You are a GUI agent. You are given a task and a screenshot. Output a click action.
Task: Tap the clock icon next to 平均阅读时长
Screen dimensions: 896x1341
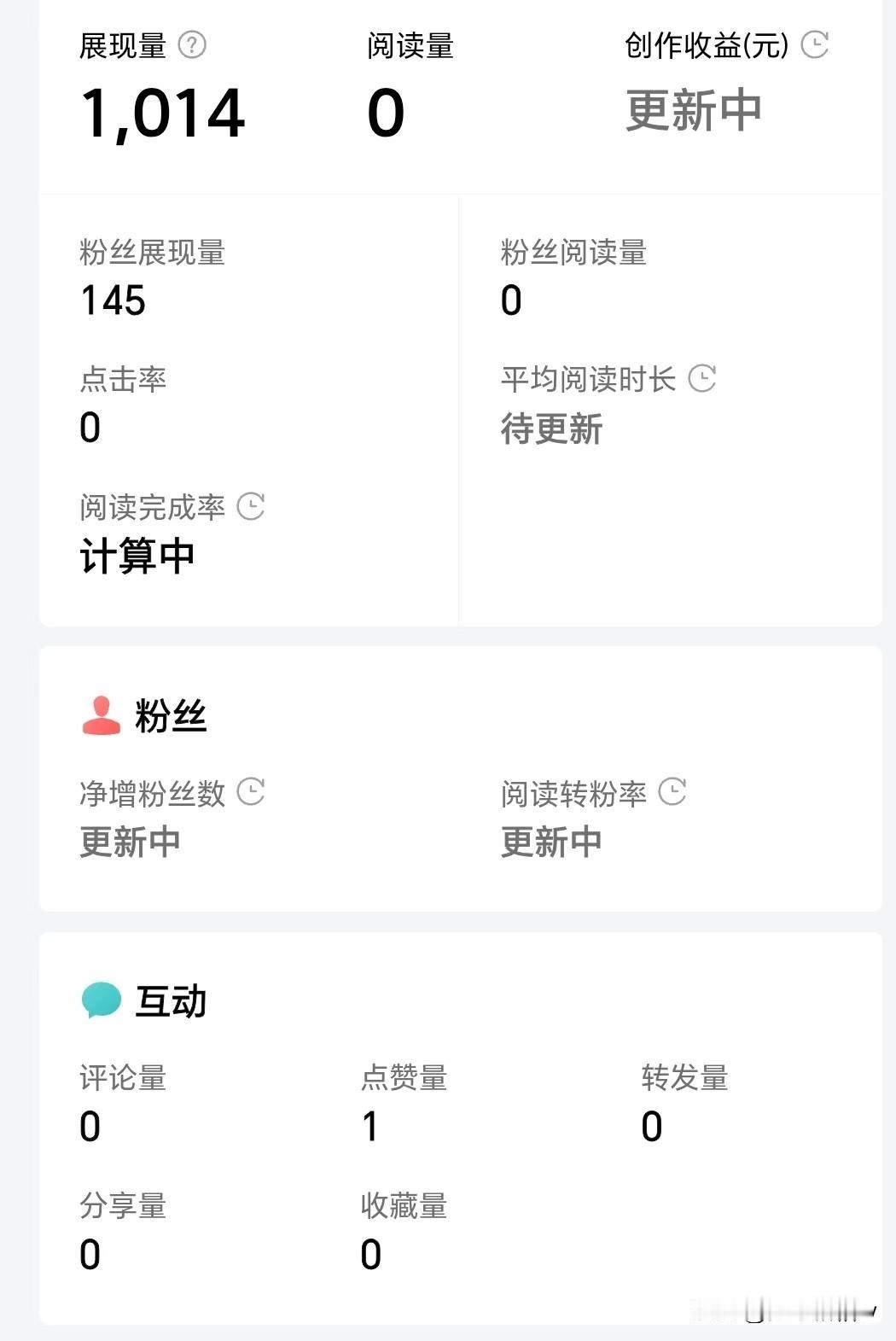[x=701, y=378]
